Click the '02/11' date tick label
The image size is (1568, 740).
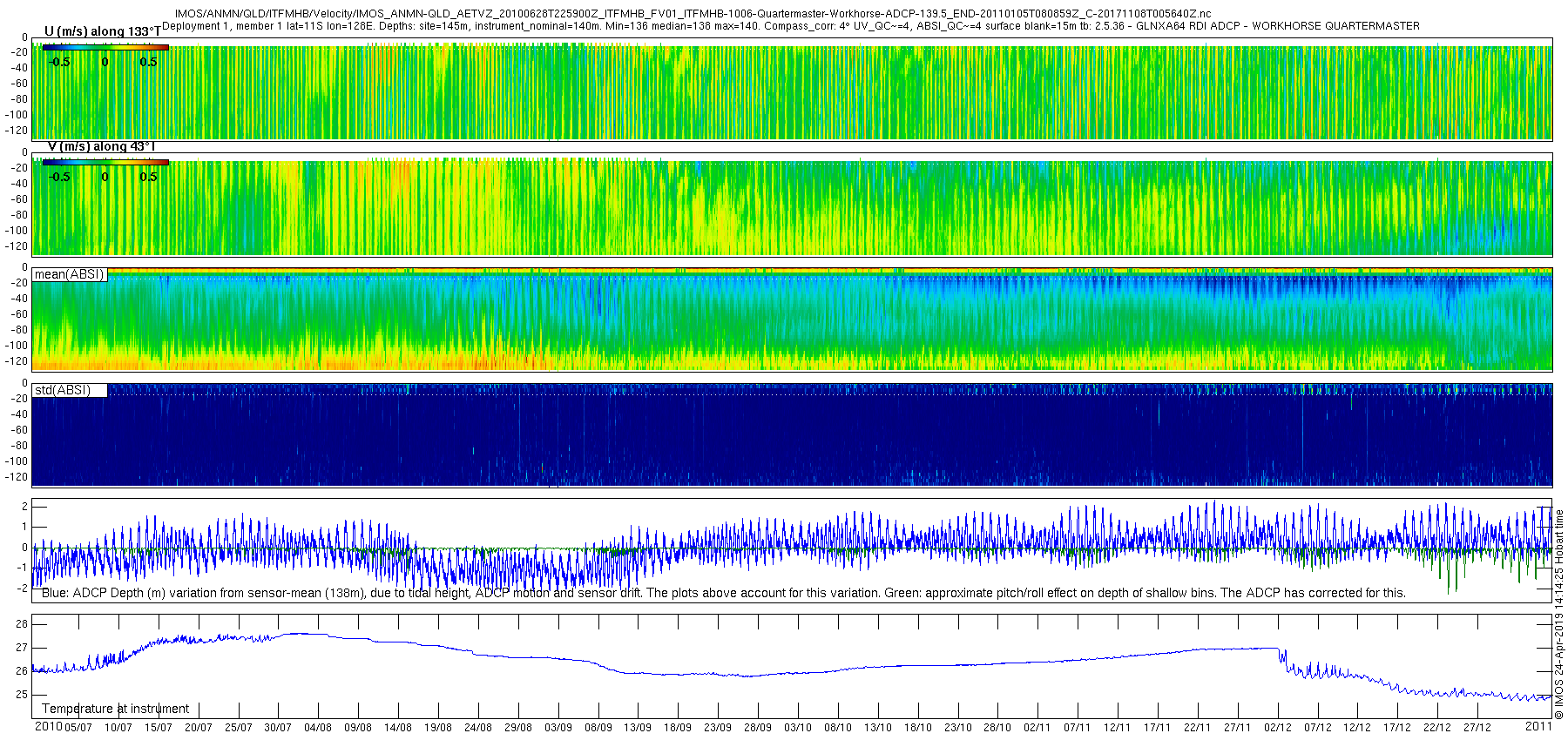(x=1037, y=728)
